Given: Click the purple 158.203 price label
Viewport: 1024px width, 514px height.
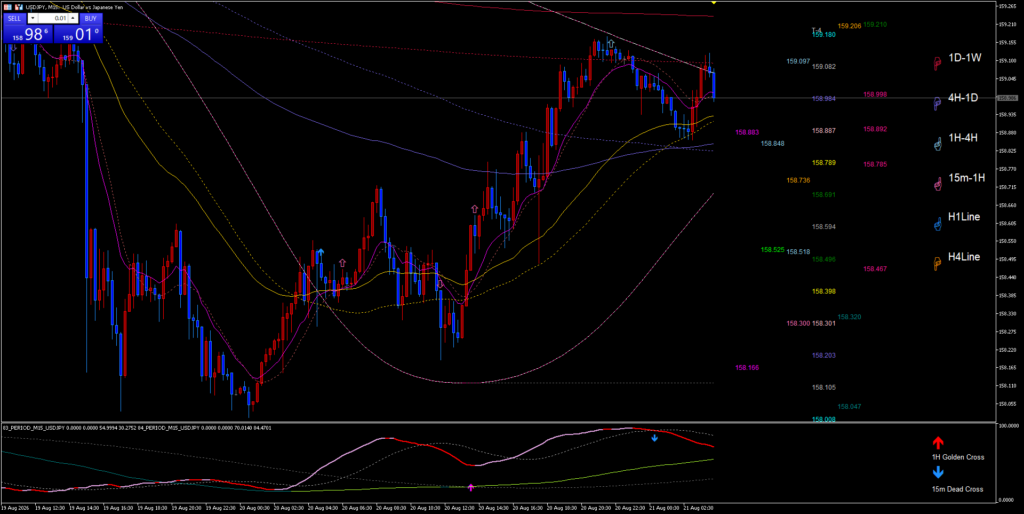Looking at the screenshot, I should (824, 355).
